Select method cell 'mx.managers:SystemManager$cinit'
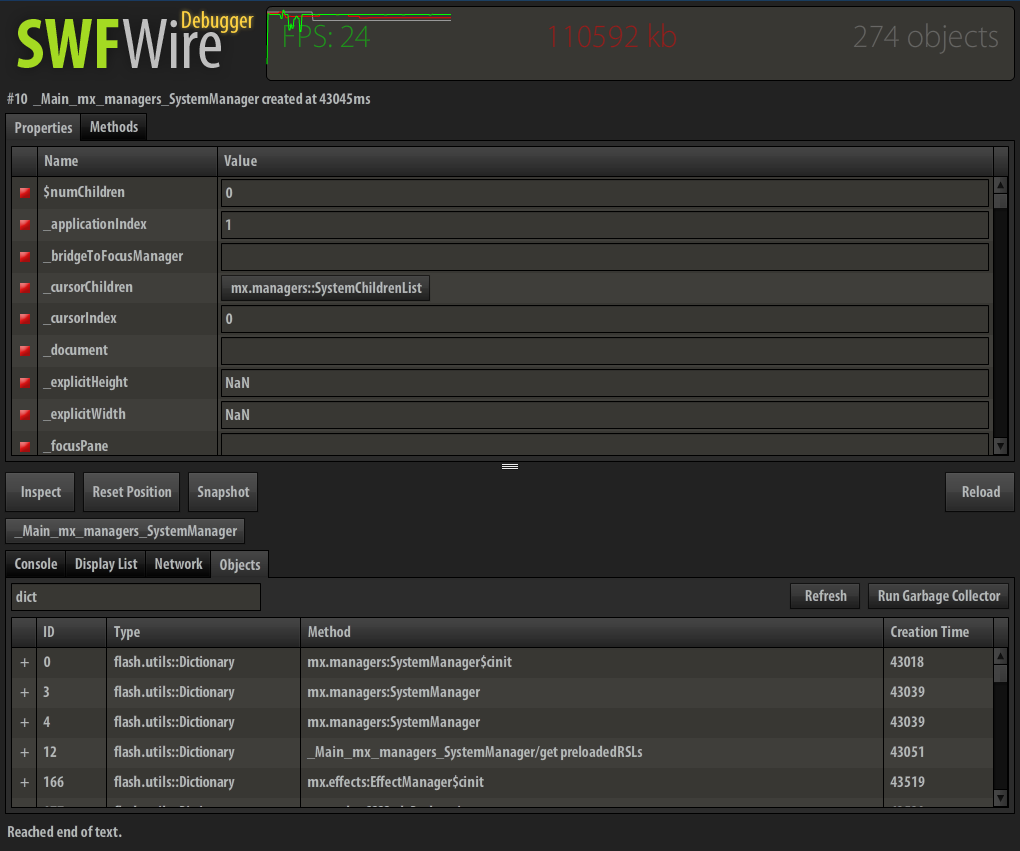Screen dimensions: 1020x851 tap(410, 662)
